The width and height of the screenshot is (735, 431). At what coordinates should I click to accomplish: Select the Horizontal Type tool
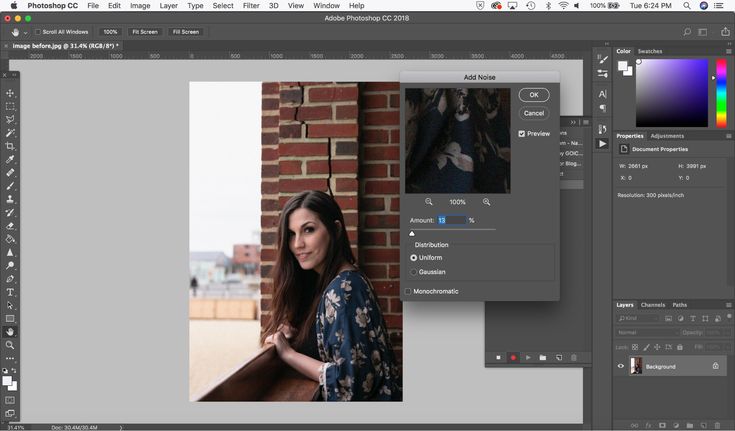pos(10,292)
